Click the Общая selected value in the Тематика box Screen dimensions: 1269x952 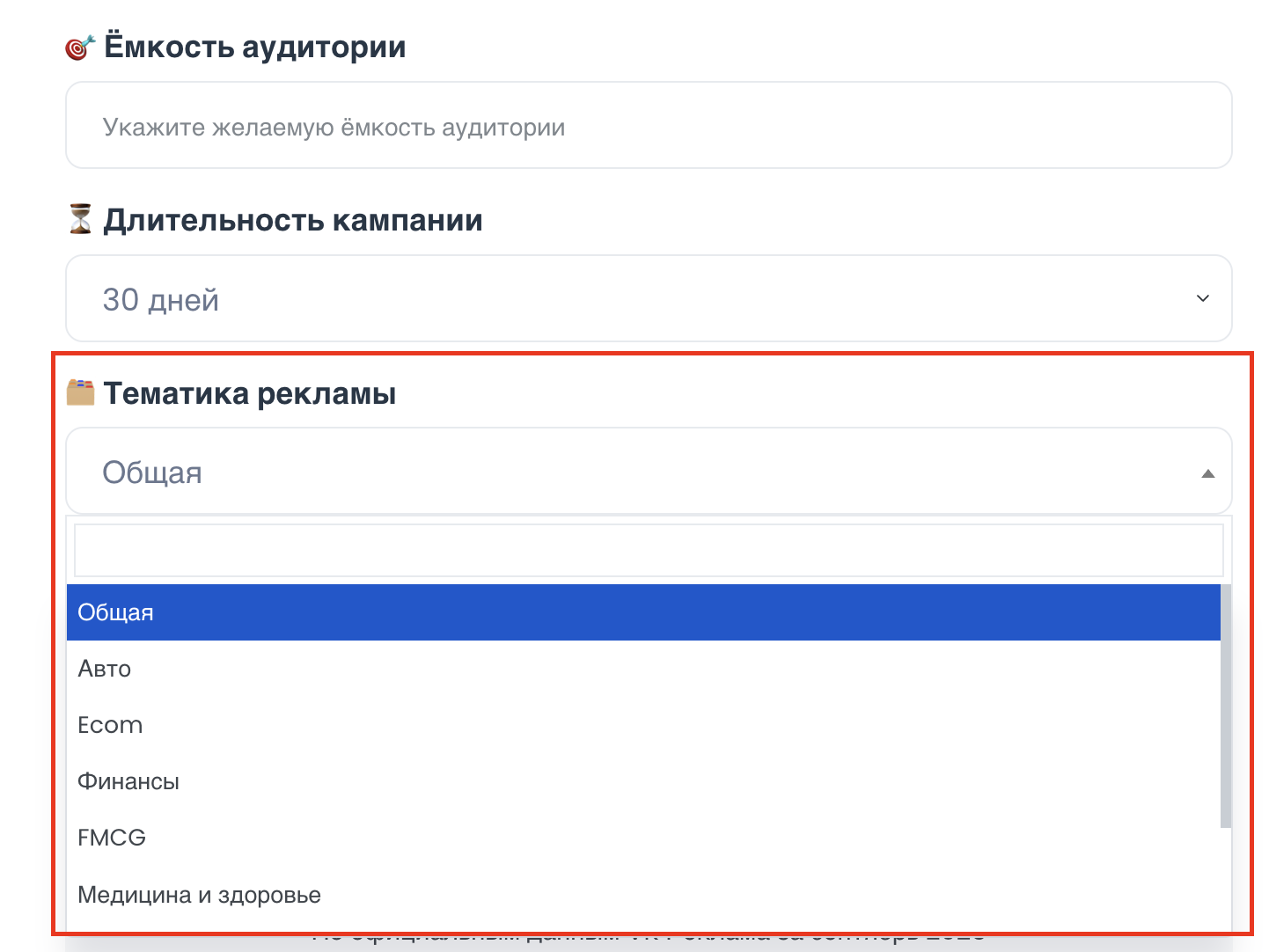click(152, 472)
